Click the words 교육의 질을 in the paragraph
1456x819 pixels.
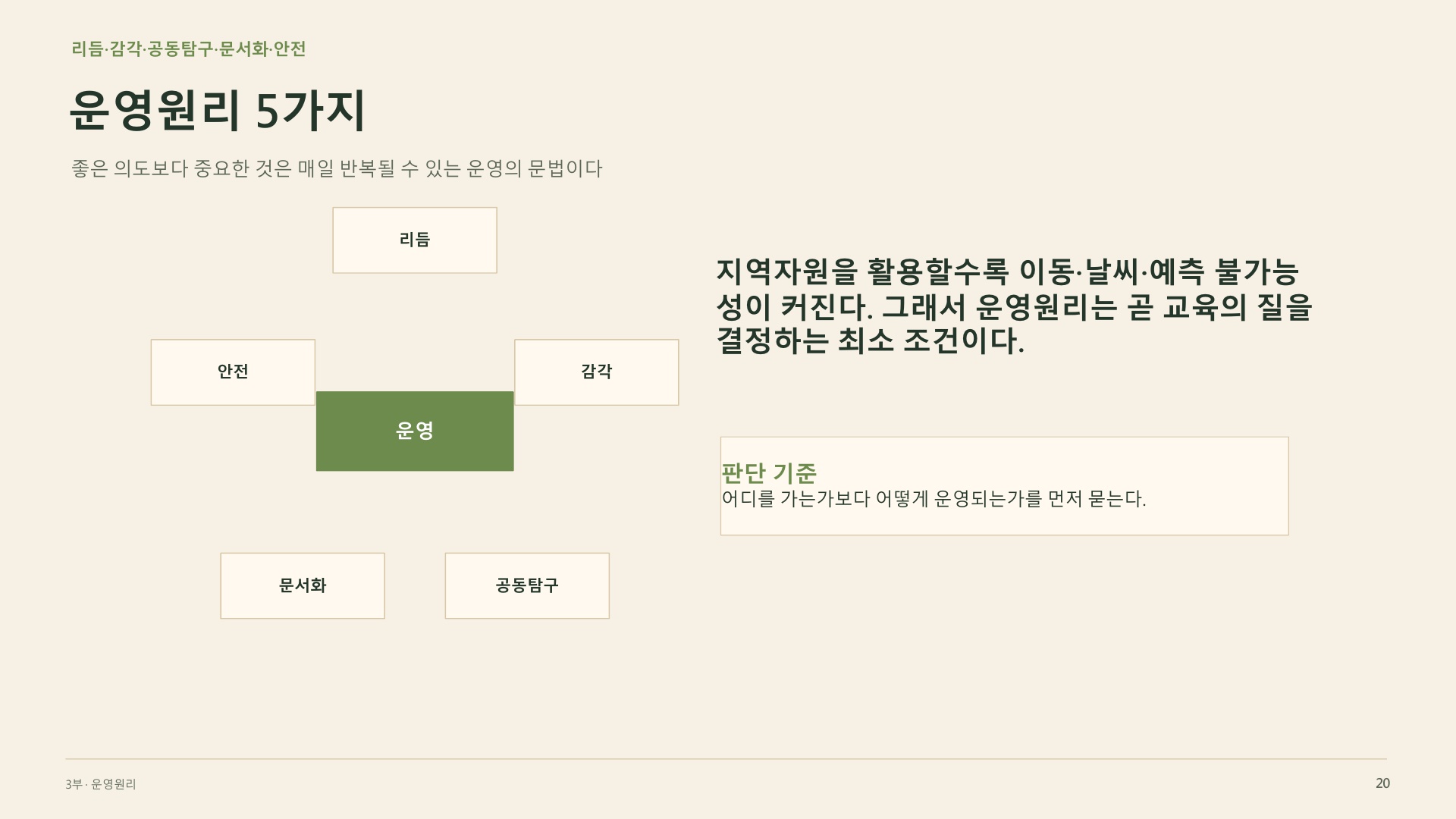[x=1237, y=307]
